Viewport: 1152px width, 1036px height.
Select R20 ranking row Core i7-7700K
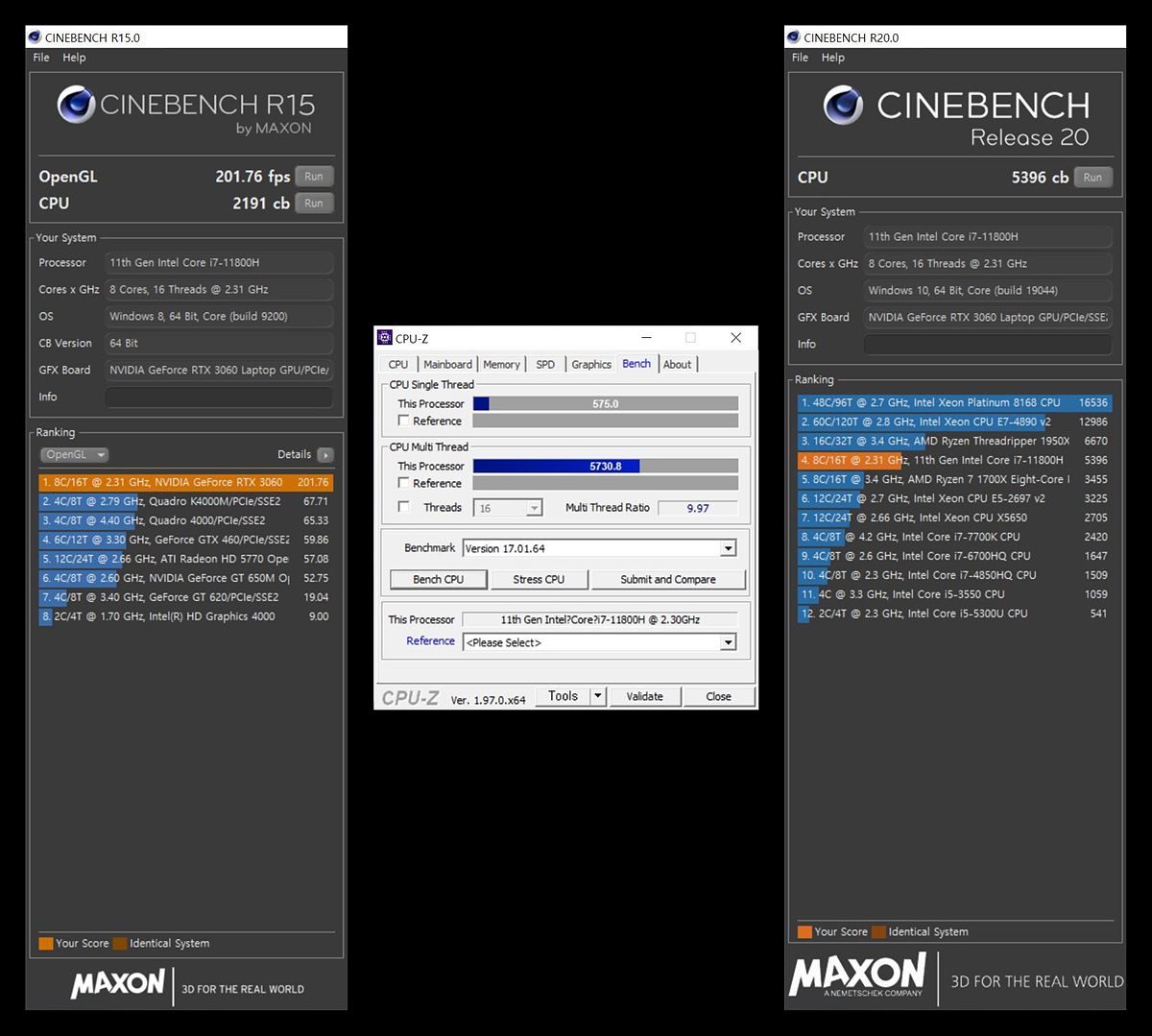point(954,537)
